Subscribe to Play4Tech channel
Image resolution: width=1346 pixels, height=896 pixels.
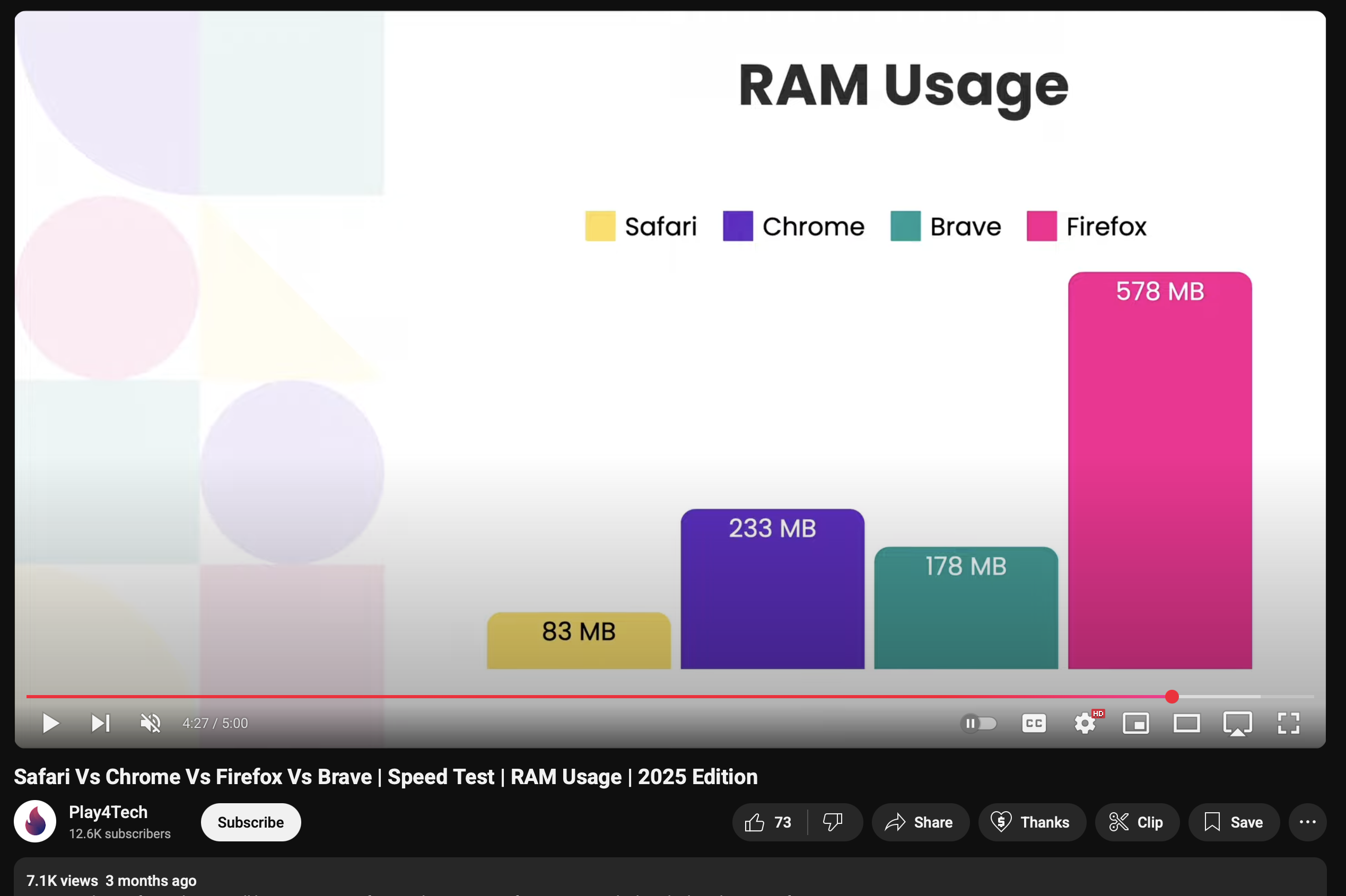tap(250, 822)
